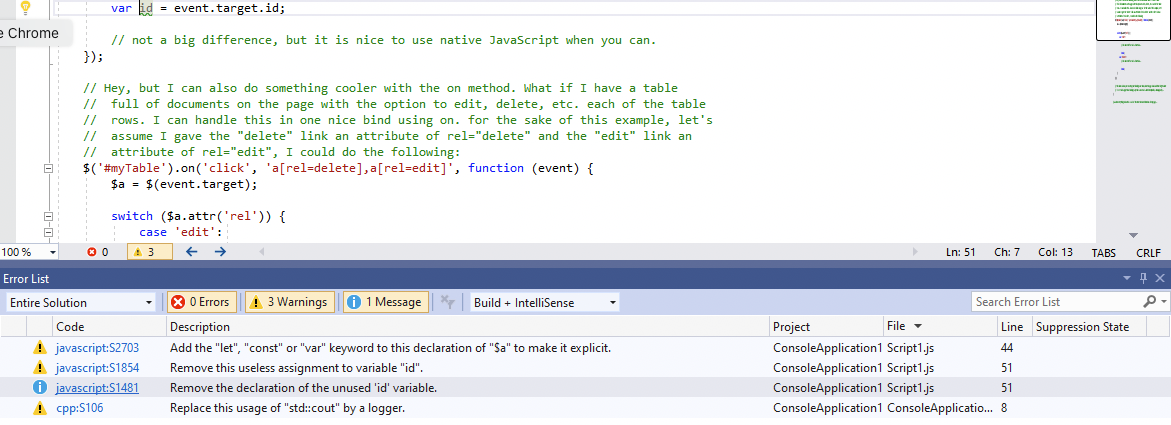The width and height of the screenshot is (1171, 425).
Task: Open the javascript:S1481 rule link
Action: pos(97,388)
